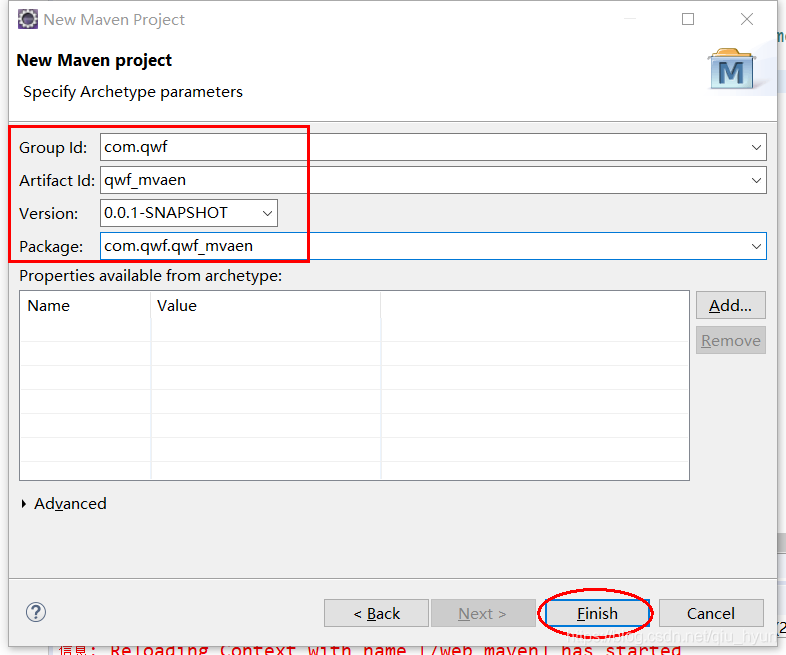Screen dimensions: 786x655
Task: Click the Remove property button
Action: (x=730, y=340)
